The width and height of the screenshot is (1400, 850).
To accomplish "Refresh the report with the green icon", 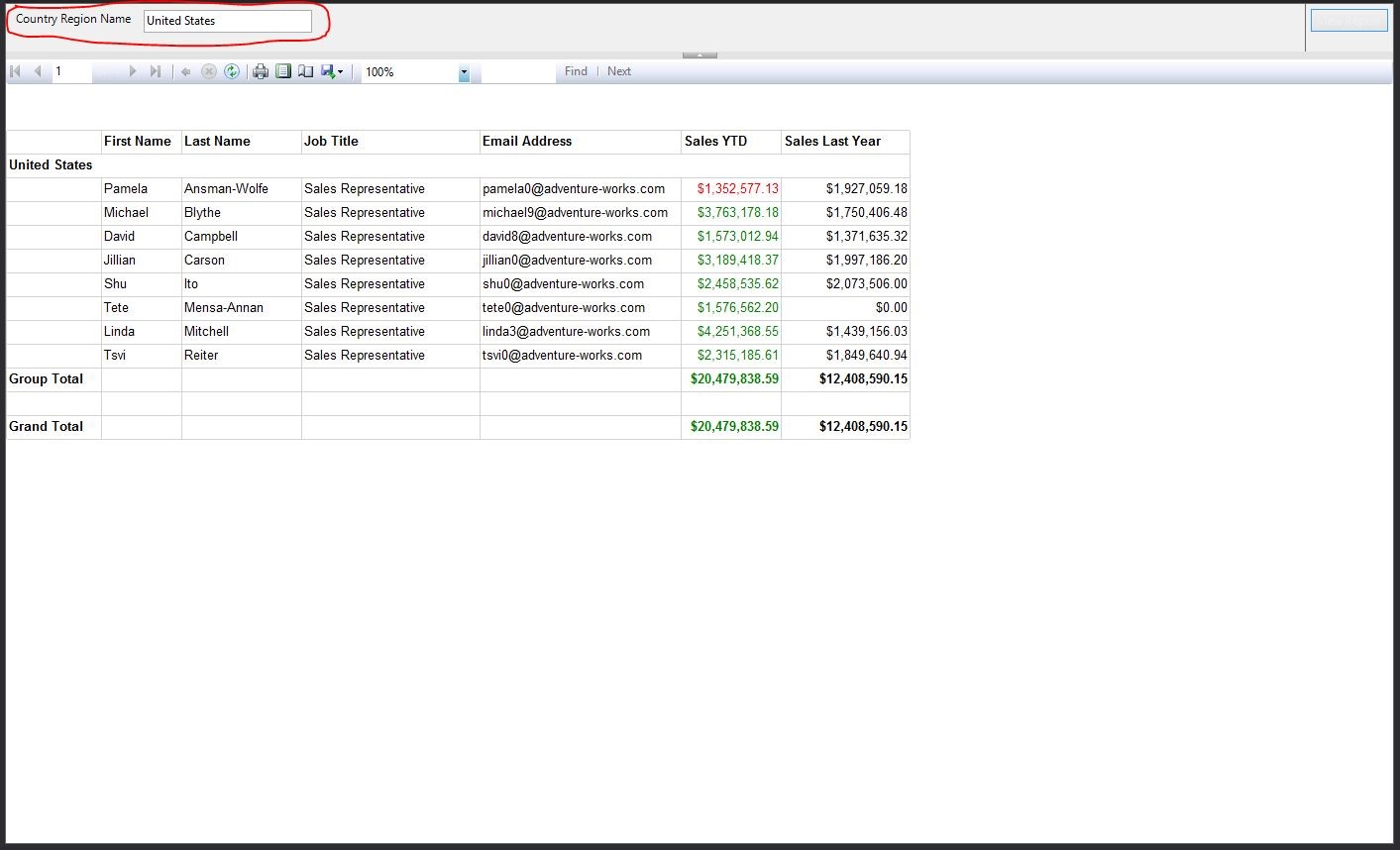I will (232, 71).
